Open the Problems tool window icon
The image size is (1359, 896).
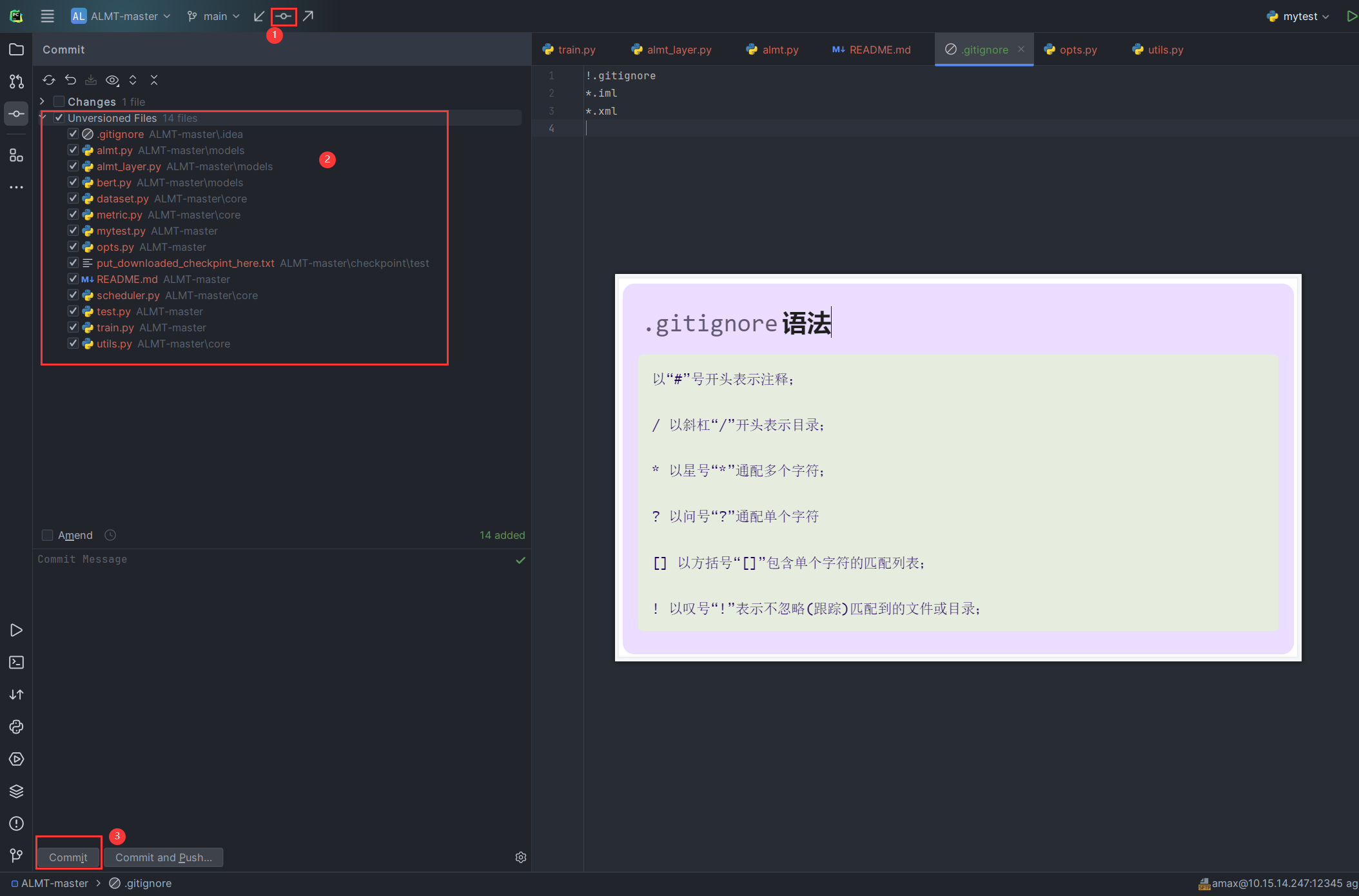click(17, 824)
